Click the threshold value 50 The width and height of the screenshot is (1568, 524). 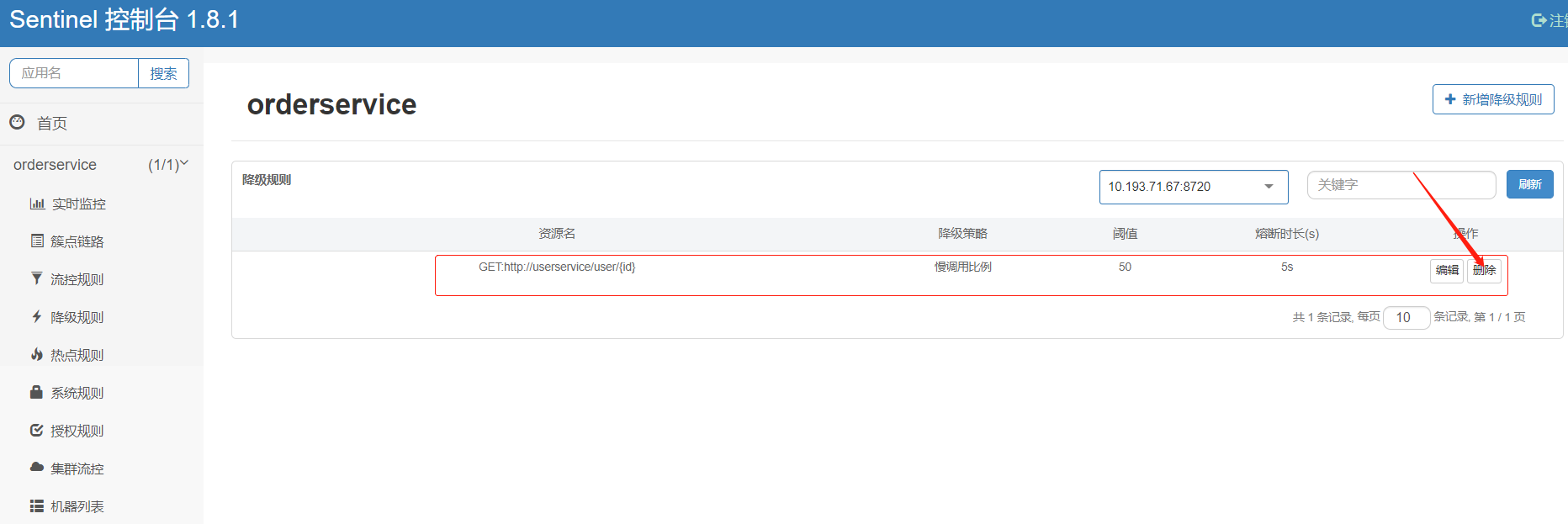click(1125, 267)
